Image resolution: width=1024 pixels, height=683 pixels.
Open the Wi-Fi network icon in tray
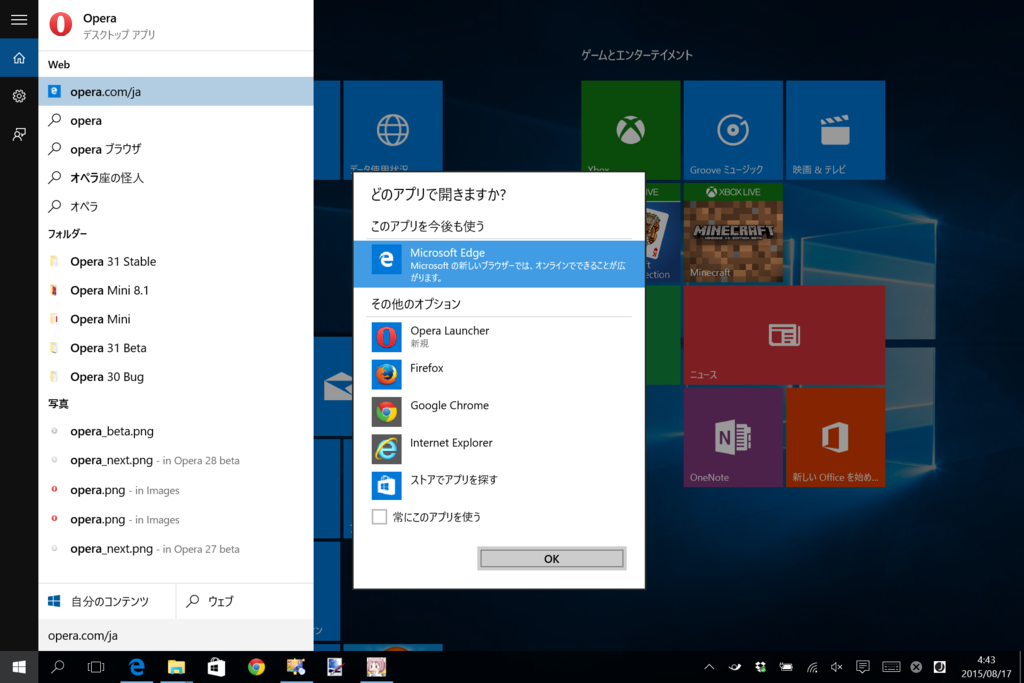click(812, 667)
